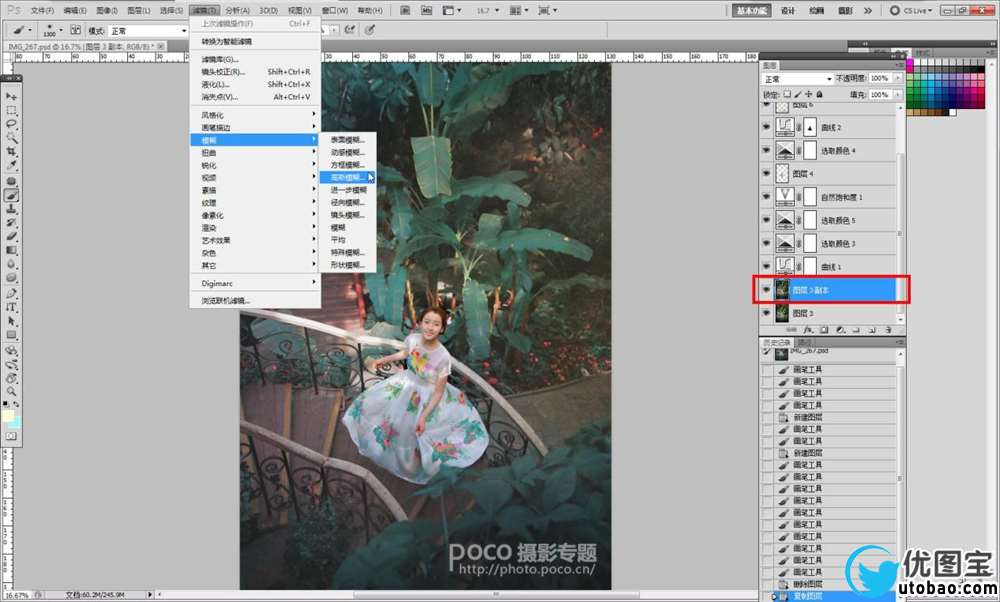The image size is (1000, 602).
Task: Hide the 曲线 2 layer
Action: coord(766,128)
